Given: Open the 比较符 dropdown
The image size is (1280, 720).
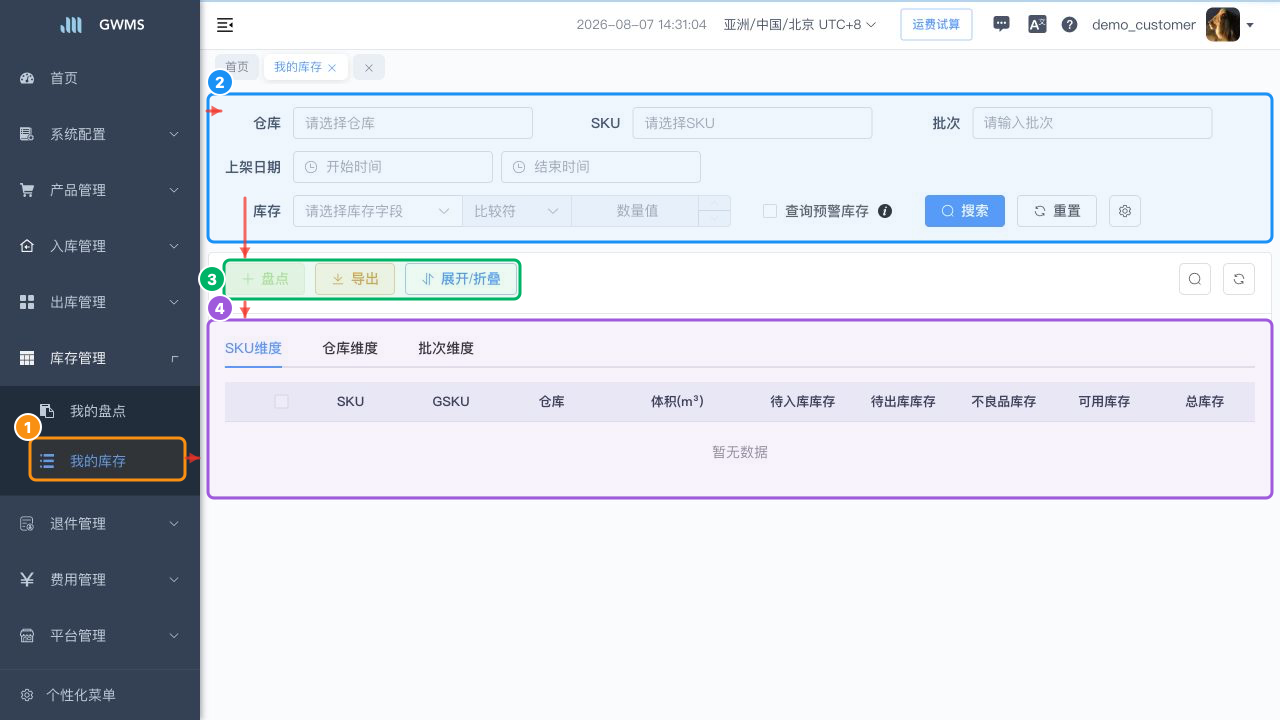Looking at the screenshot, I should pyautogui.click(x=517, y=211).
